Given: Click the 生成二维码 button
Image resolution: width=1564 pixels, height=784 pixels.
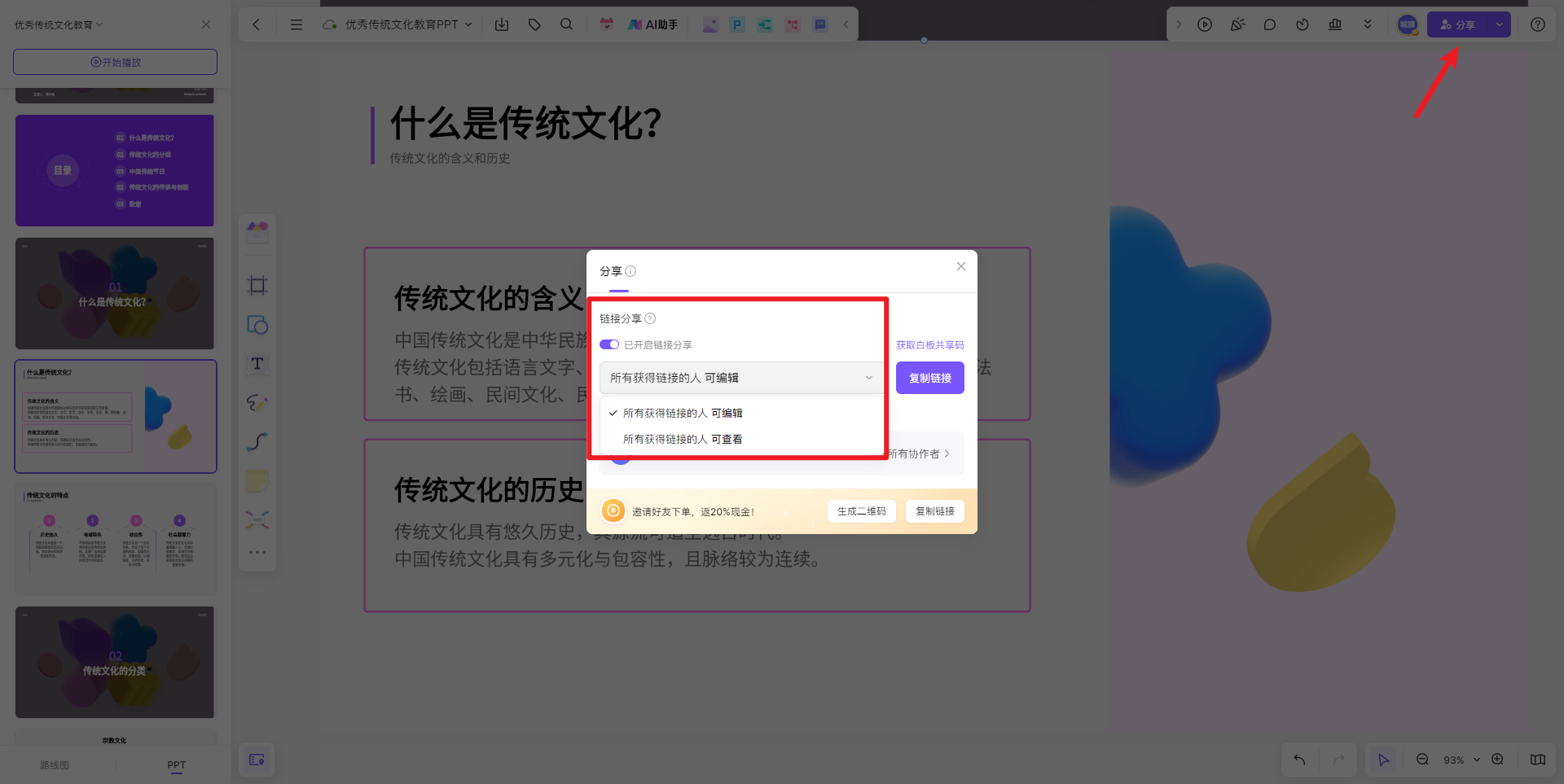Looking at the screenshot, I should click(x=862, y=511).
